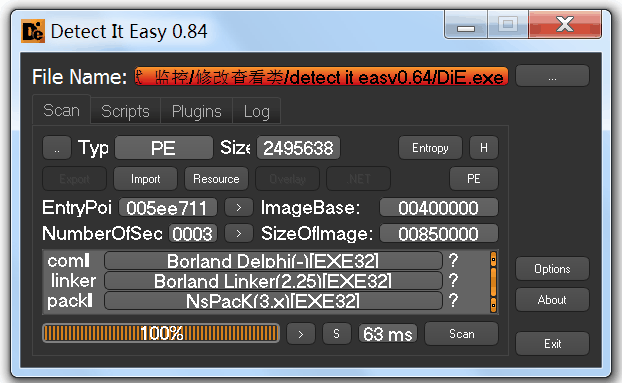The width and height of the screenshot is (622, 383).
Task: Click ImageBase value 00400000
Action: tap(438, 208)
